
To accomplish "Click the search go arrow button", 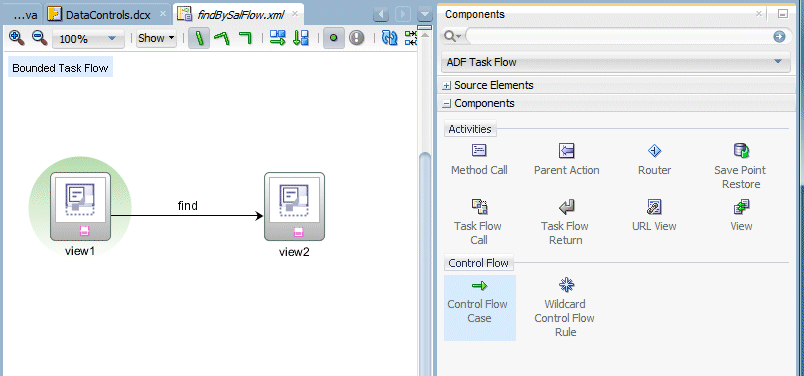I will [x=779, y=36].
